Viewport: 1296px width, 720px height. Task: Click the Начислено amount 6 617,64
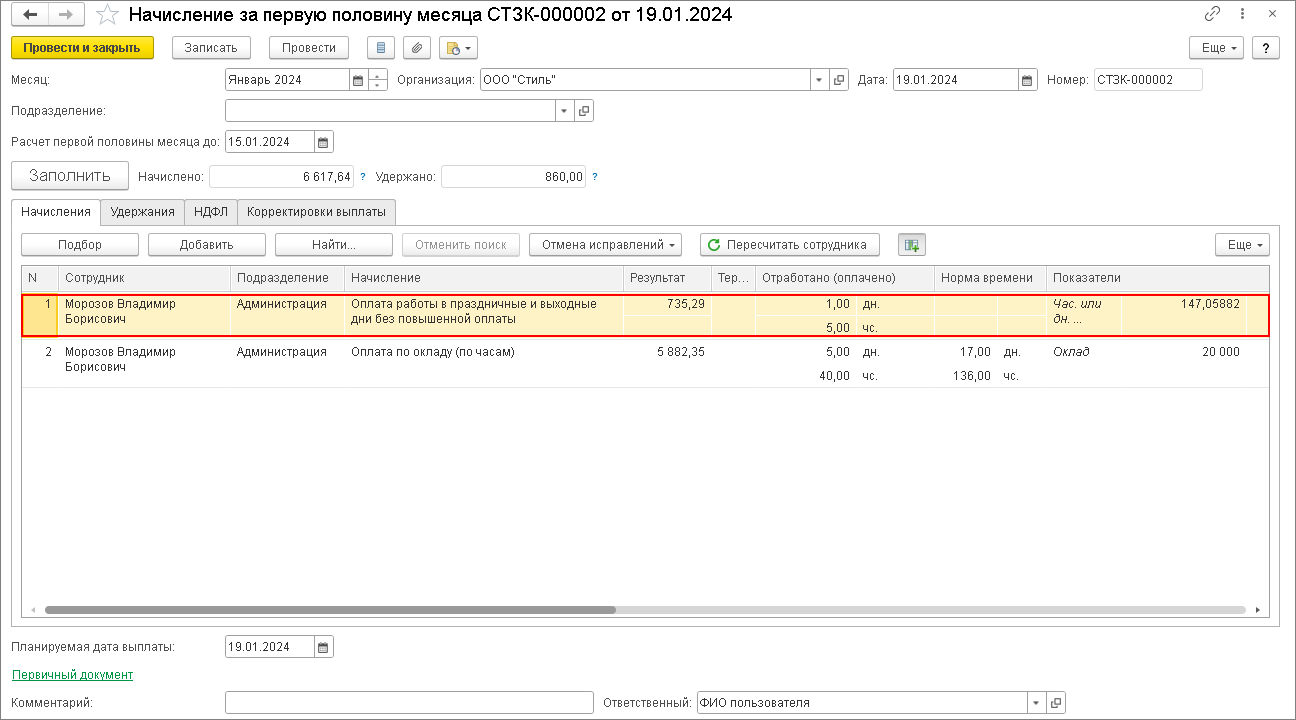(282, 177)
